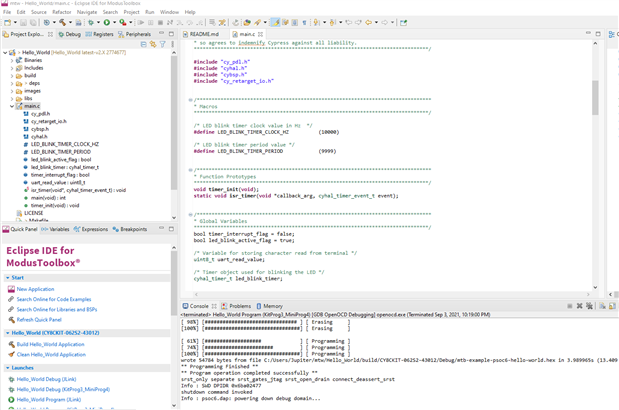The height and width of the screenshot is (410, 619).
Task: Collapse the main.c tree node
Action: pyautogui.click(x=12, y=106)
